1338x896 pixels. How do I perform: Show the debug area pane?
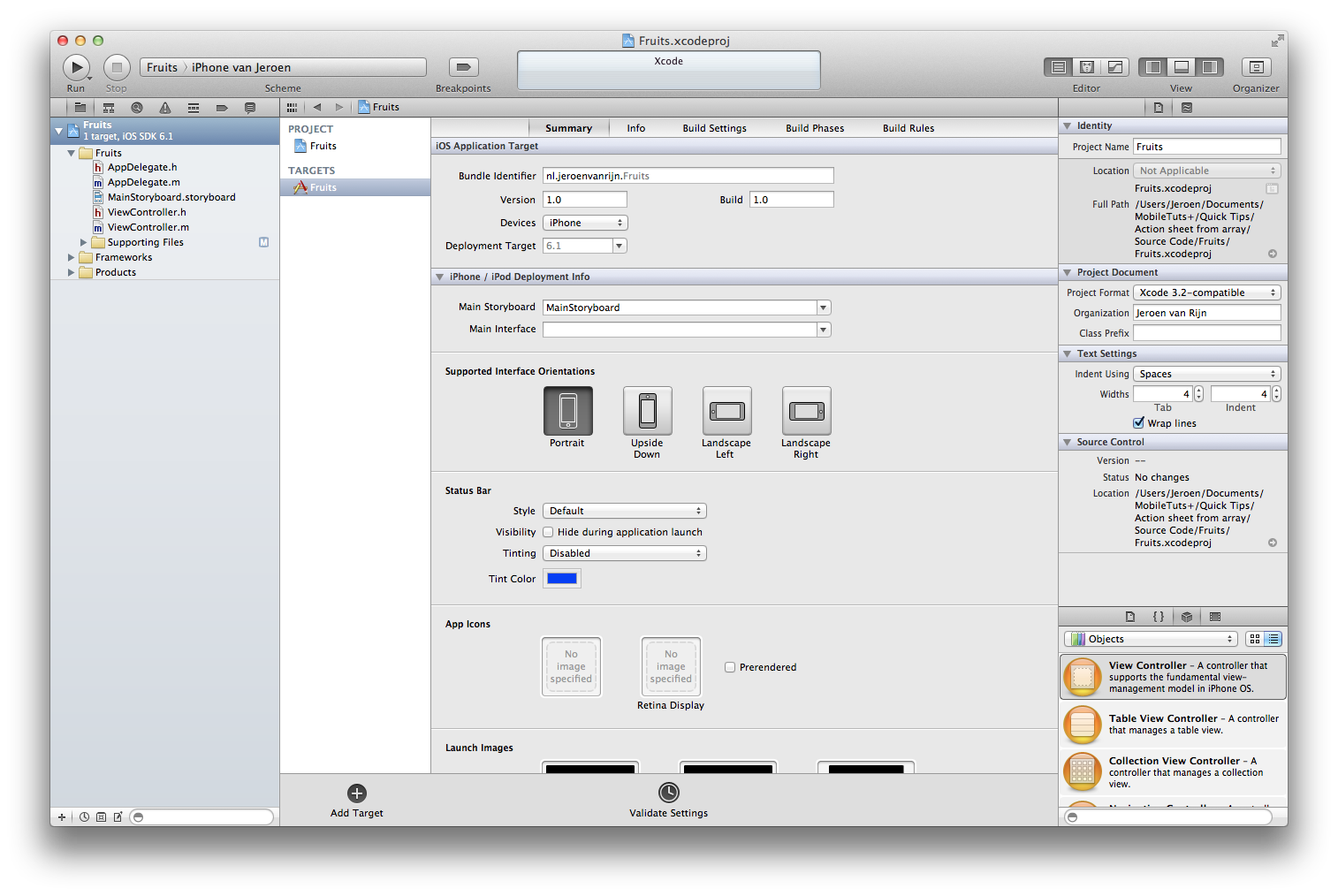pos(1182,67)
